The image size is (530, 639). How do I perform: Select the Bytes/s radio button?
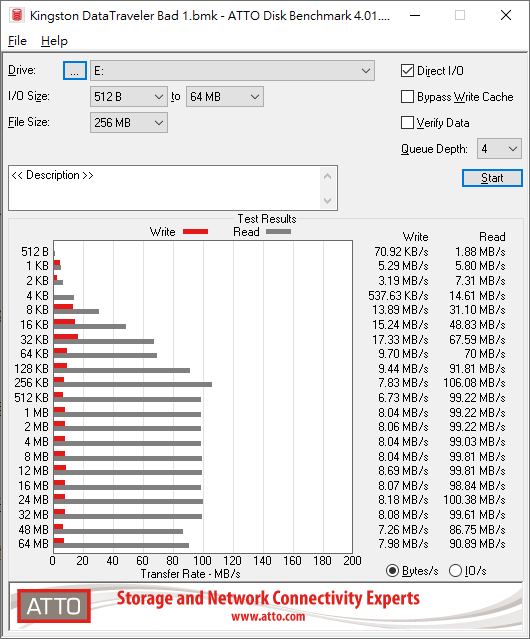pos(392,571)
